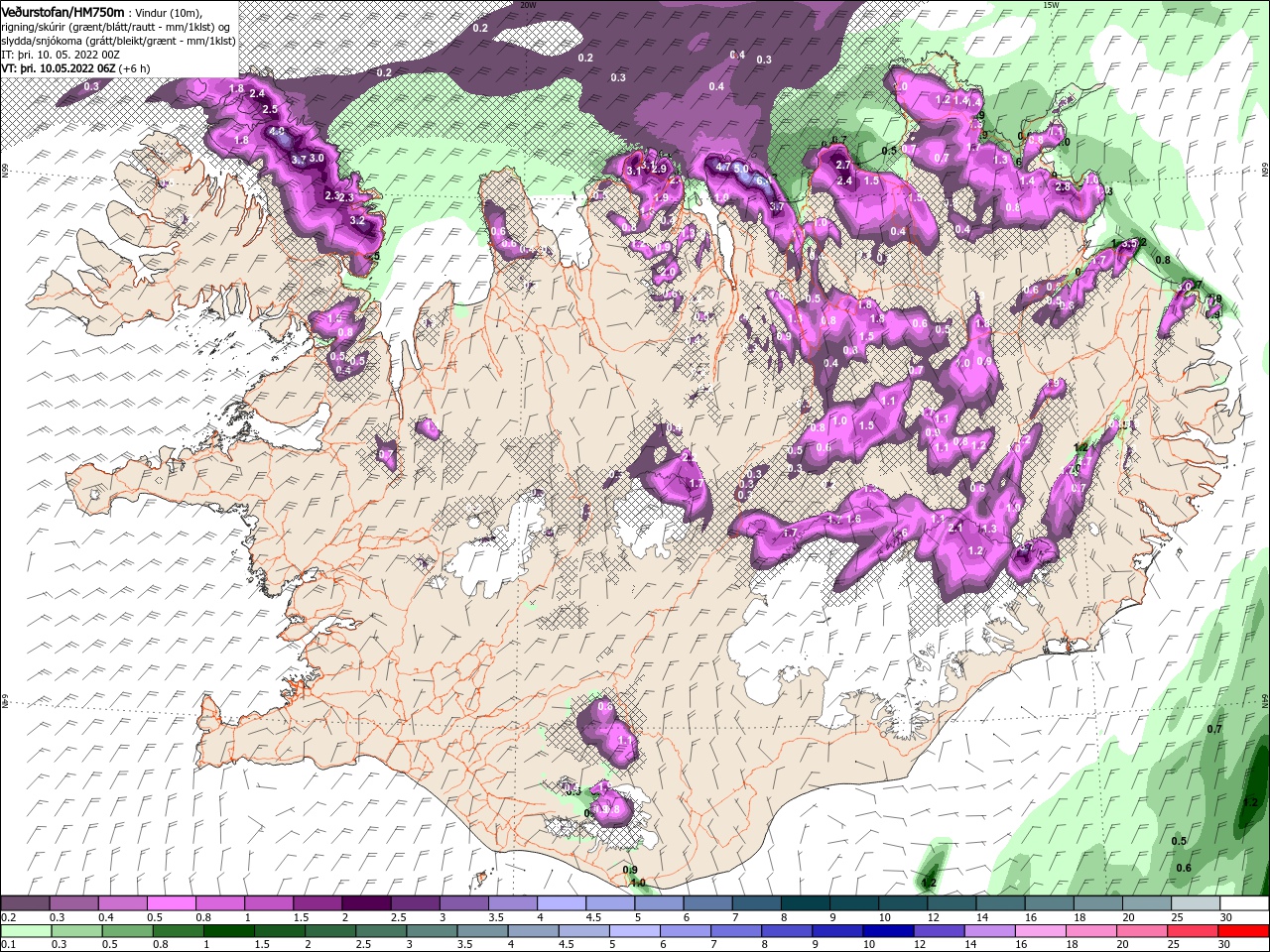Image resolution: width=1270 pixels, height=952 pixels.
Task: Select the light pink rain swatch between 16 and 18
Action: coord(1042,931)
